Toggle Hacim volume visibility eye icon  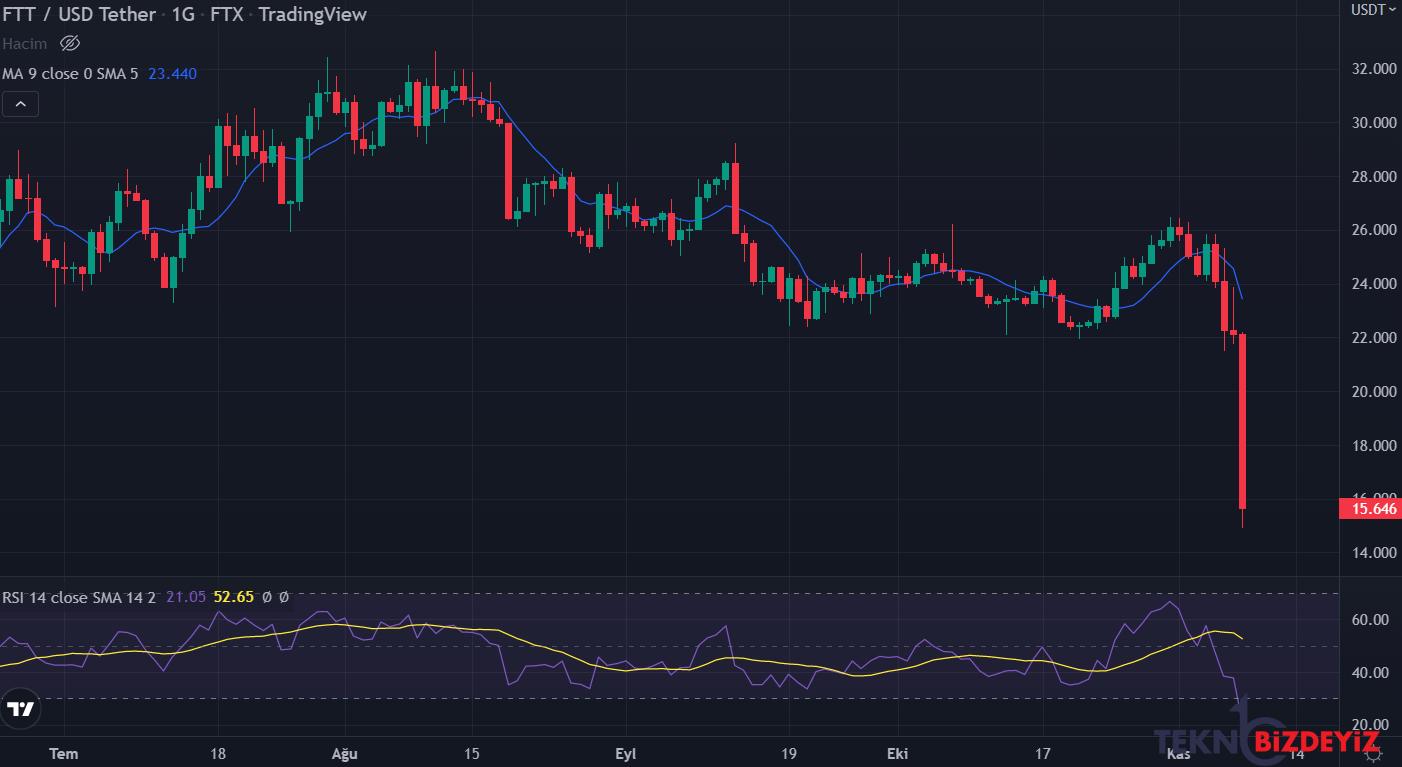[69, 44]
